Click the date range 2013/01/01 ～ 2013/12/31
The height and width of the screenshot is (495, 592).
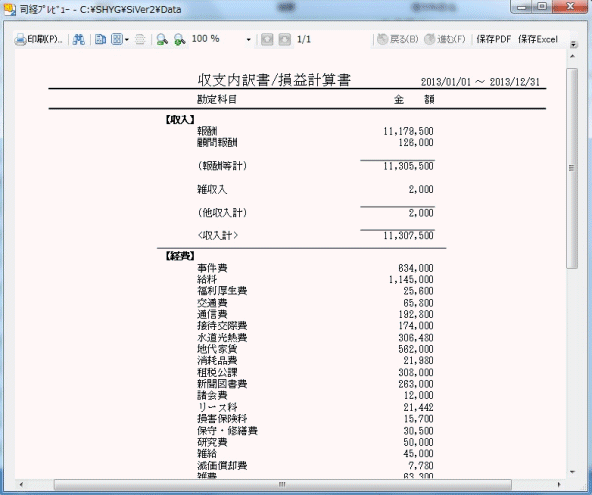pos(480,82)
